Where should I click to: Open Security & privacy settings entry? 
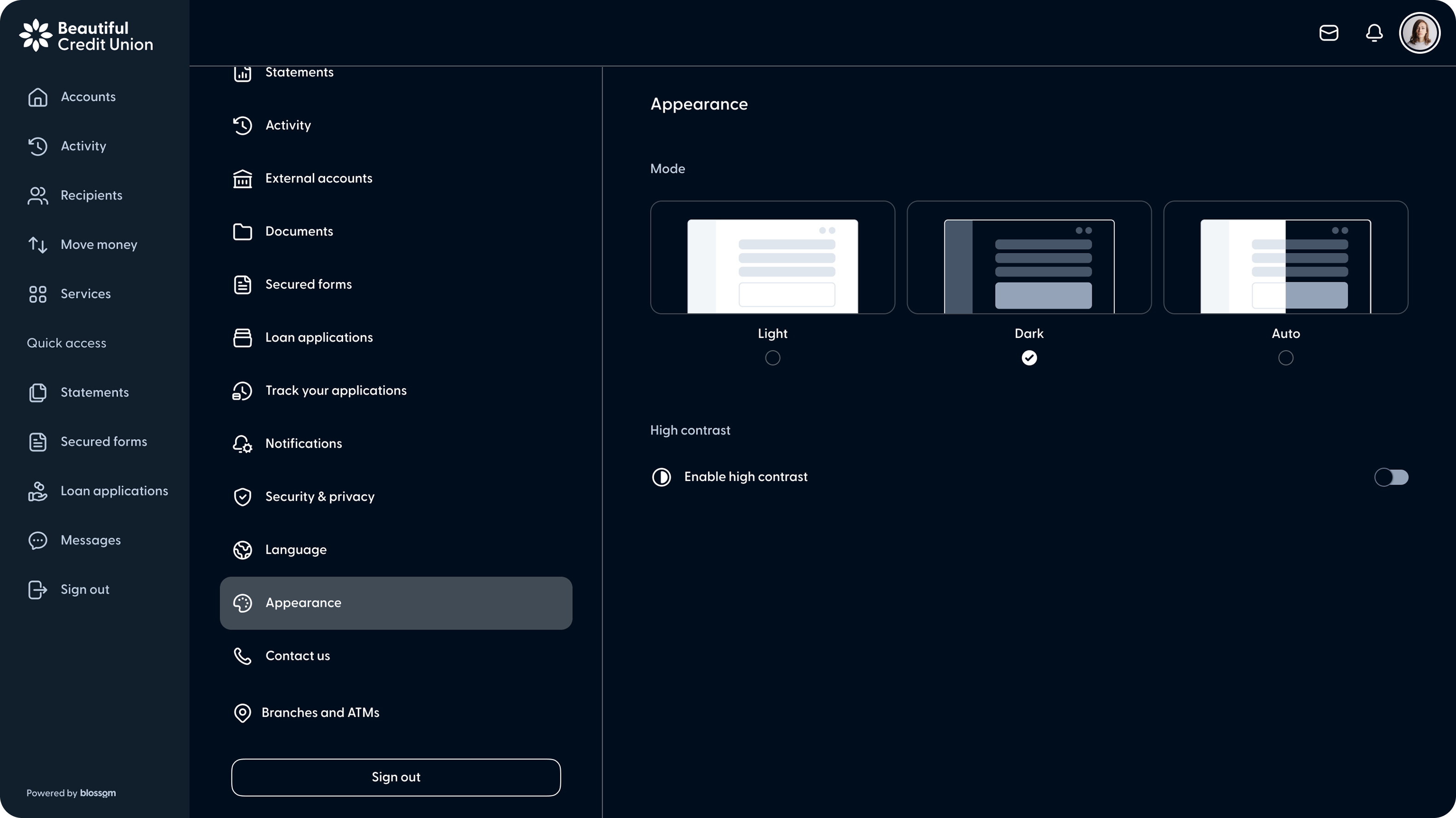396,497
